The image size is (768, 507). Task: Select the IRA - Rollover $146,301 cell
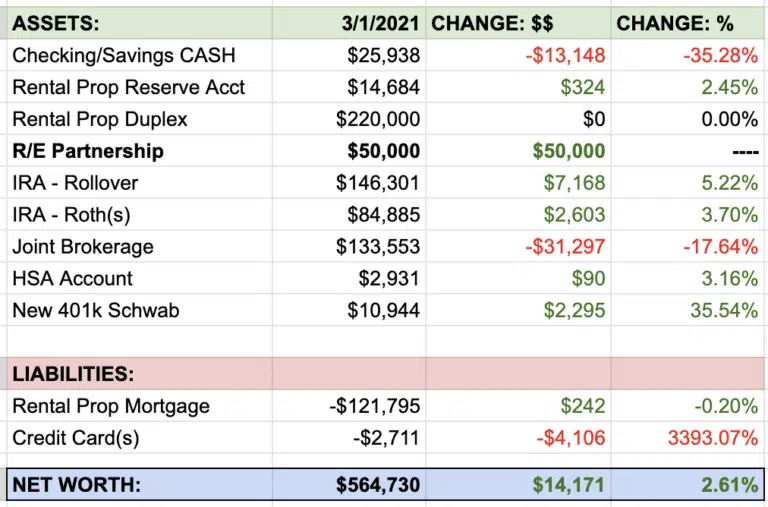378,183
